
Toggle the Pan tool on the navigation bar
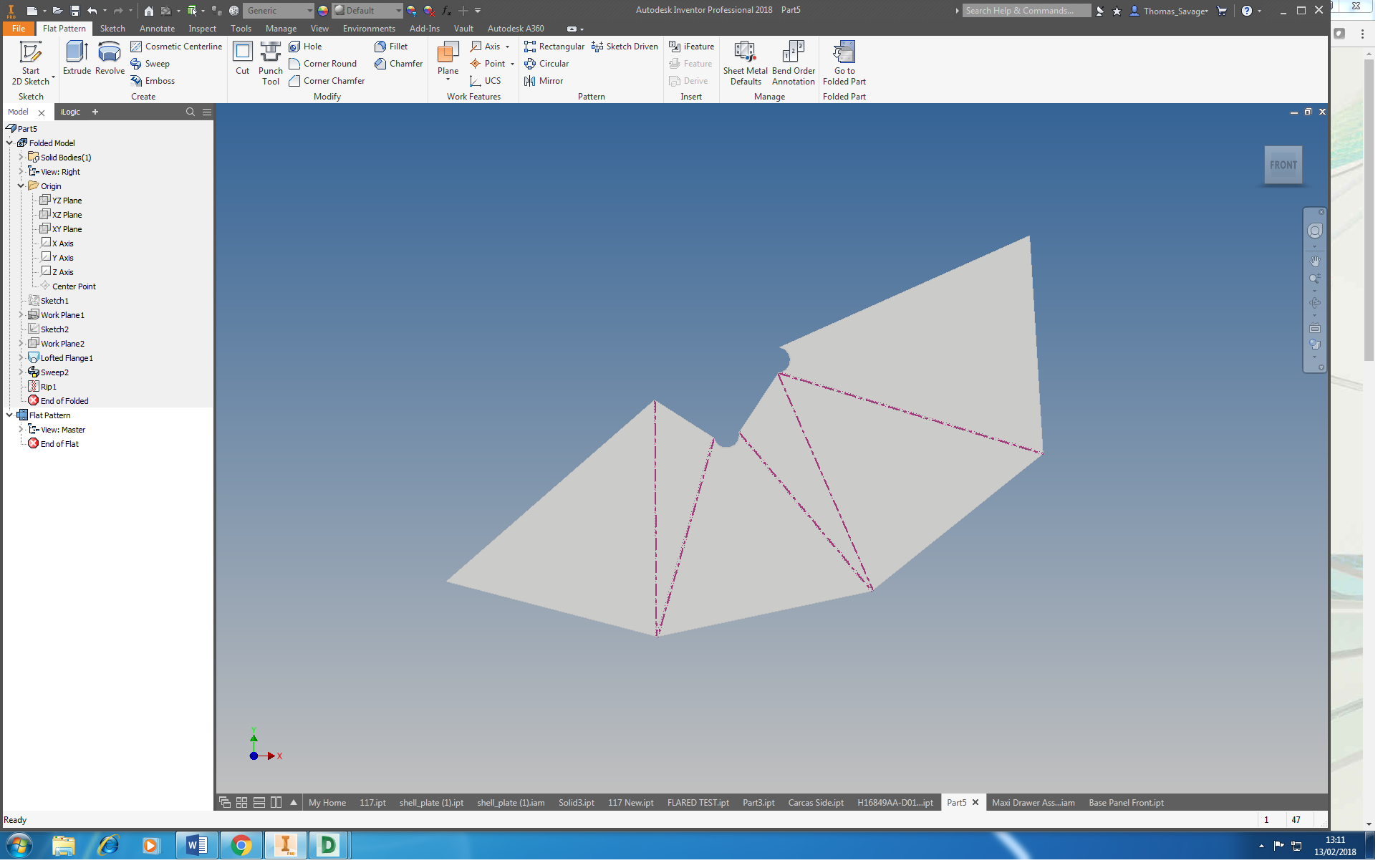coord(1316,261)
